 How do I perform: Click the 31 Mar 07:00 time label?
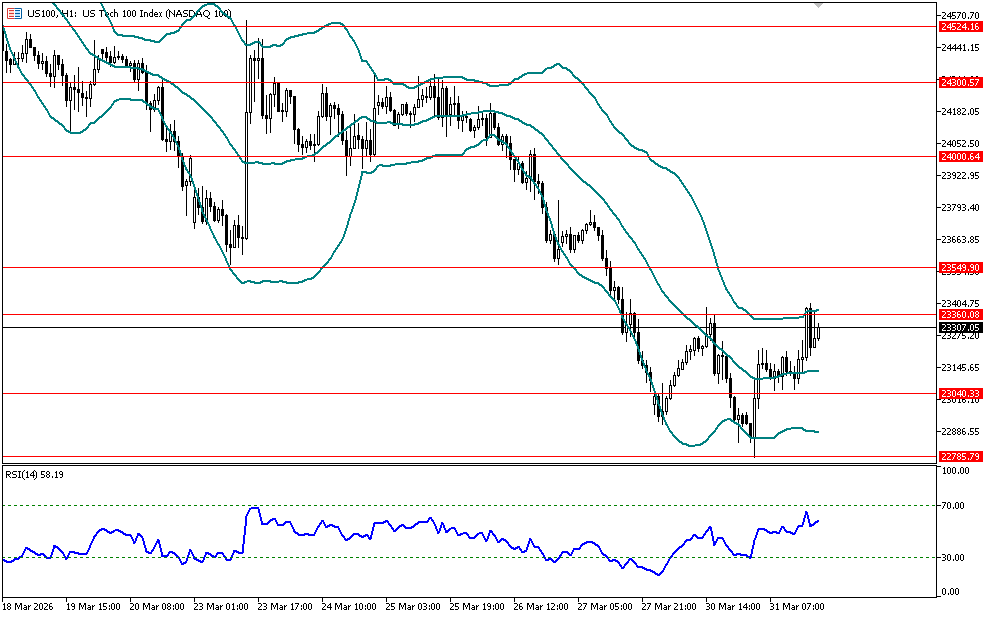(799, 607)
